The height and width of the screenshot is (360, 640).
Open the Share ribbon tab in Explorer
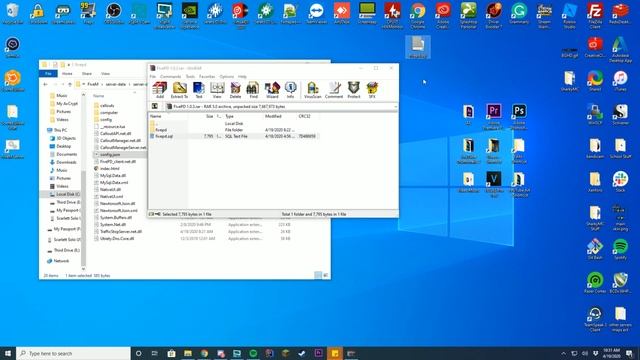[87, 73]
